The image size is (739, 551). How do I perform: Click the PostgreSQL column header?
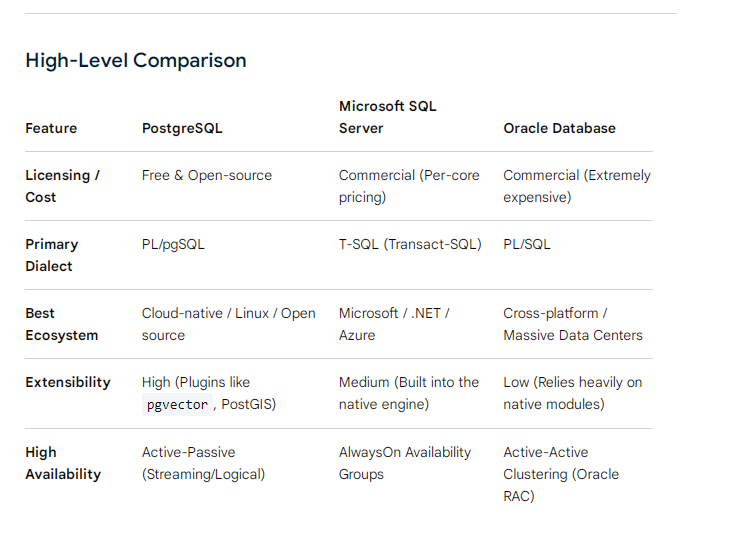[182, 128]
